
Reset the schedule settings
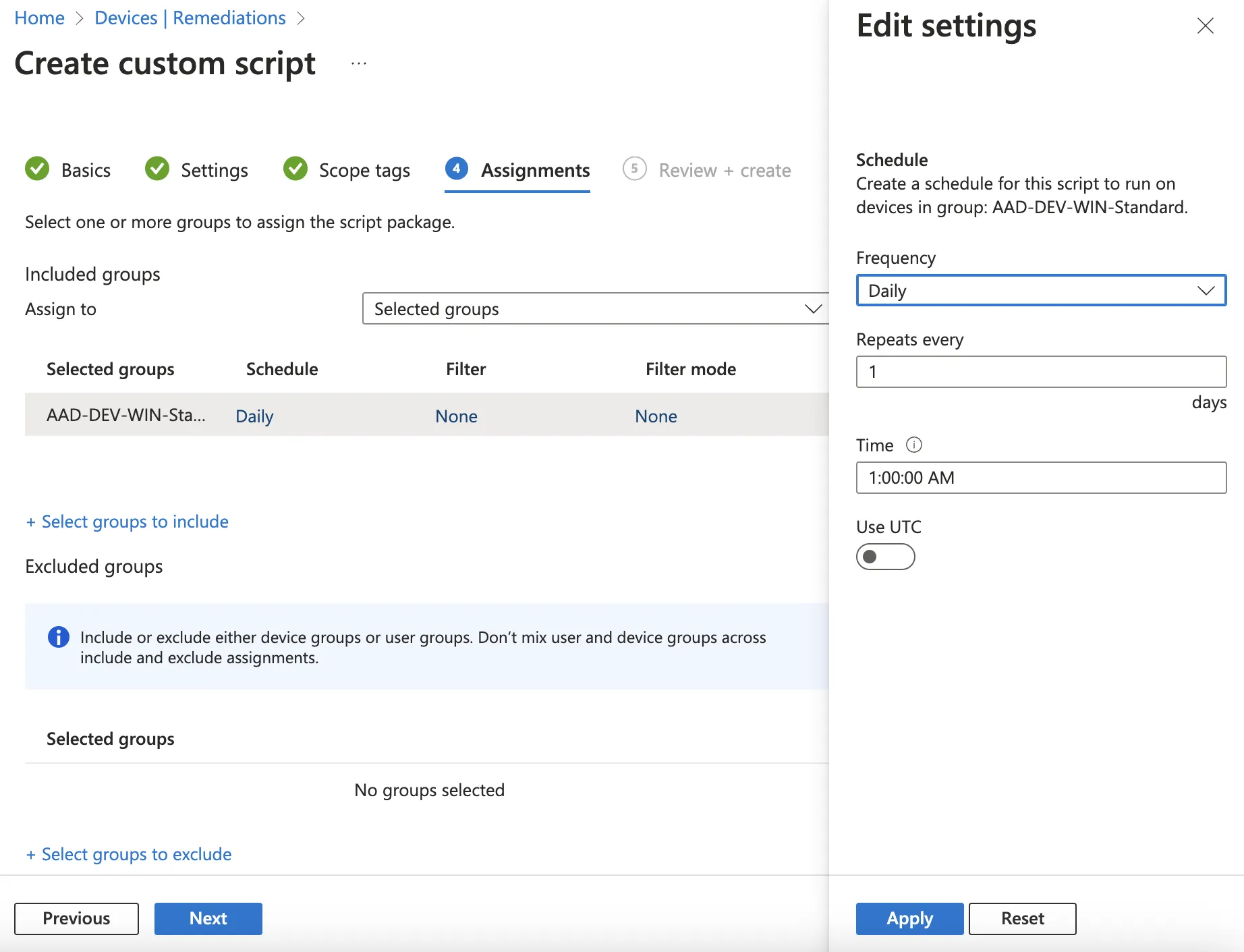(1022, 918)
